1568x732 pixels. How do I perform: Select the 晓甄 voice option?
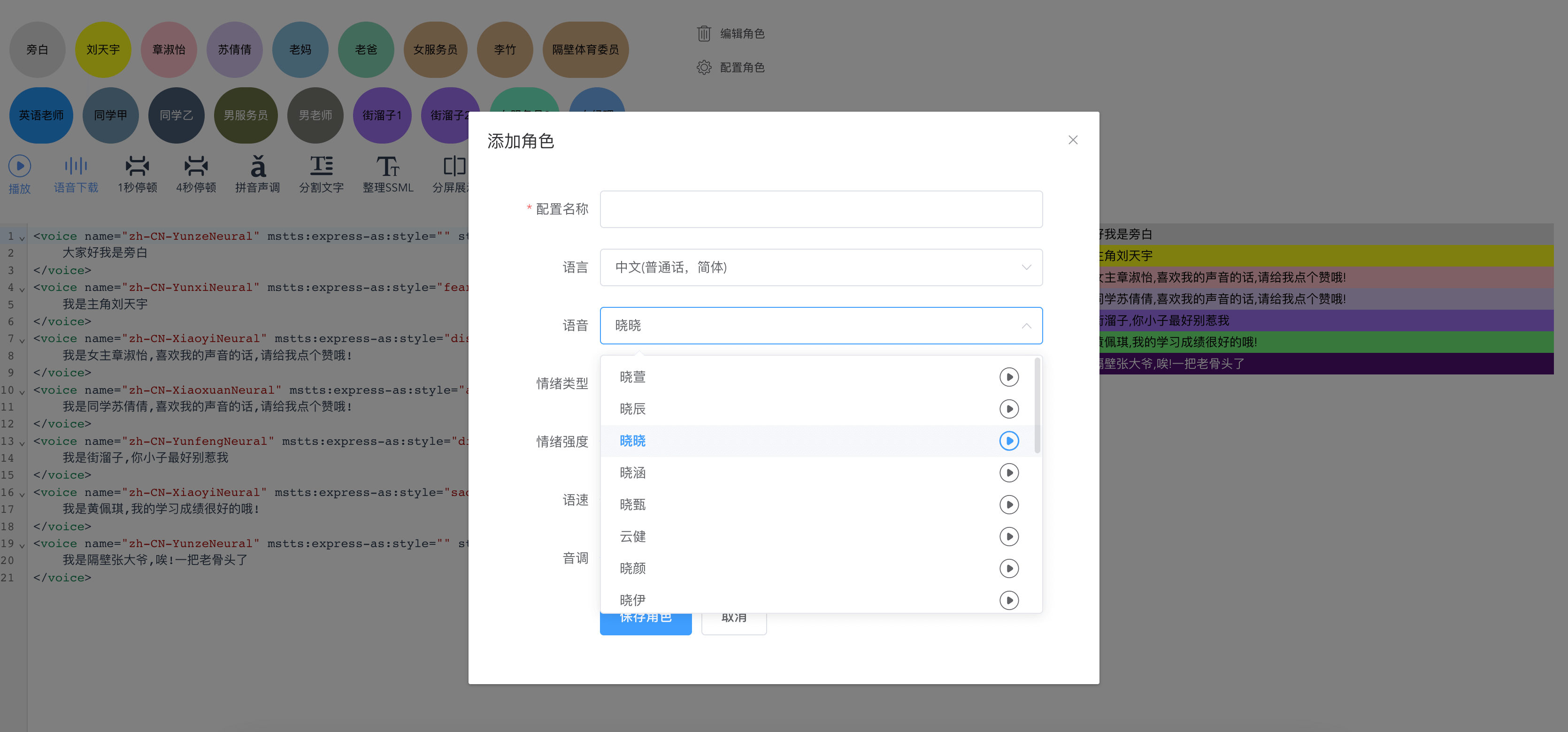click(632, 504)
